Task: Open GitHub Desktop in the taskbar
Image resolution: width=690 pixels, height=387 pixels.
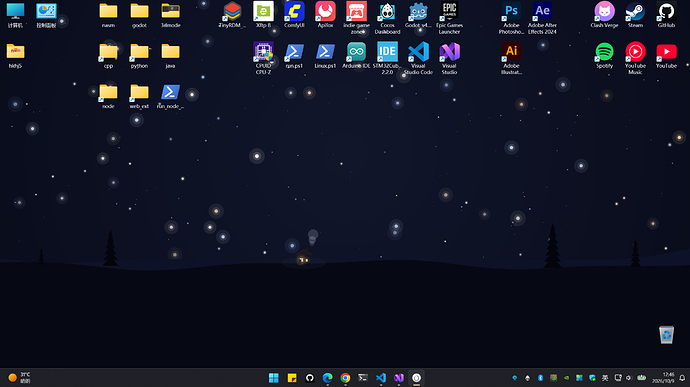Action: click(310, 378)
